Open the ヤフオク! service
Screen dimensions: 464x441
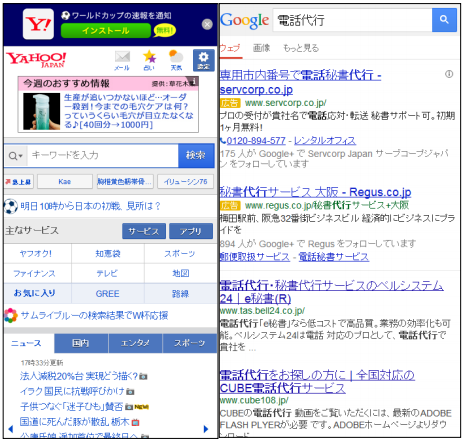tap(36, 254)
